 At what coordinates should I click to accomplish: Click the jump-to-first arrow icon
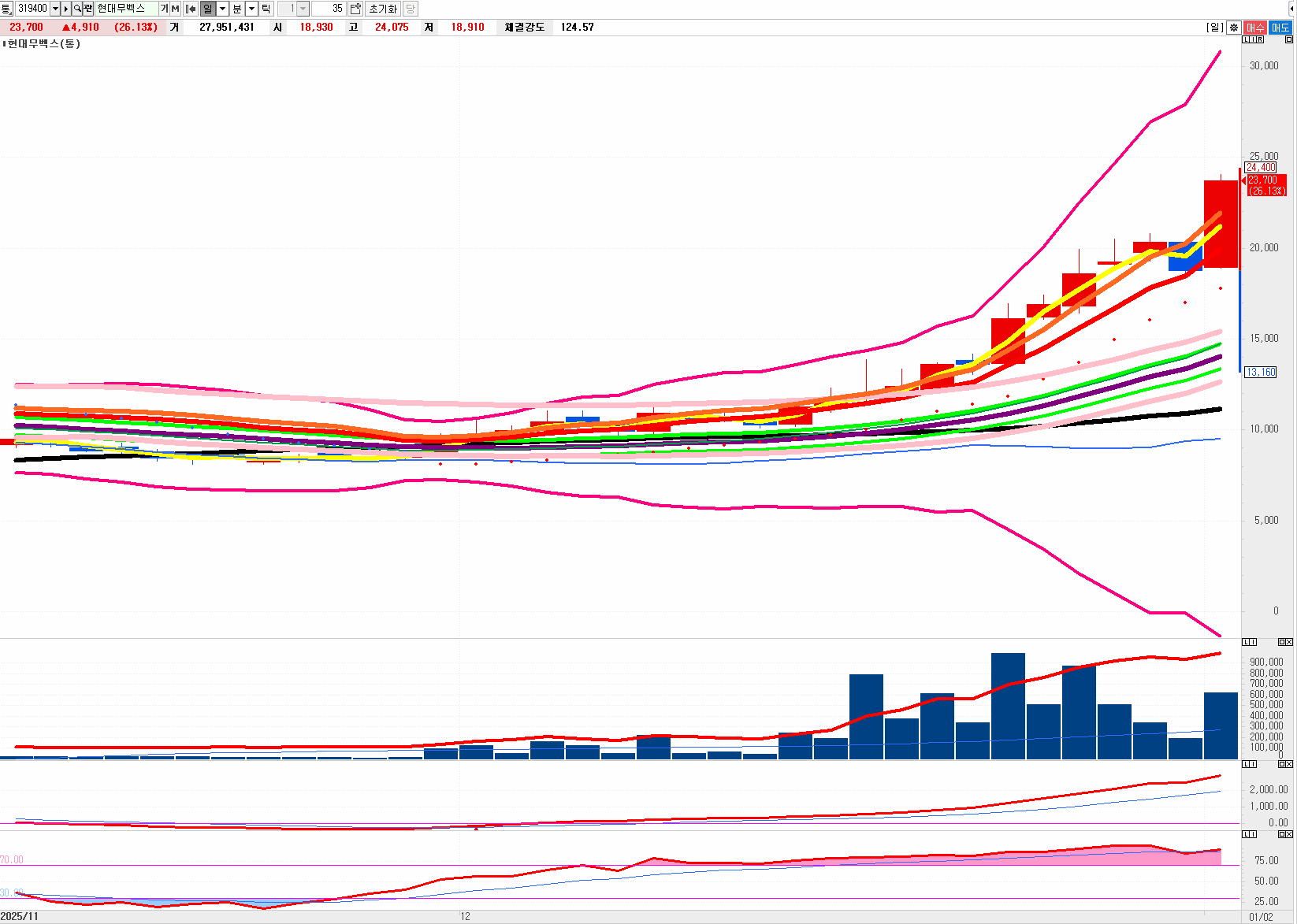[x=190, y=9]
